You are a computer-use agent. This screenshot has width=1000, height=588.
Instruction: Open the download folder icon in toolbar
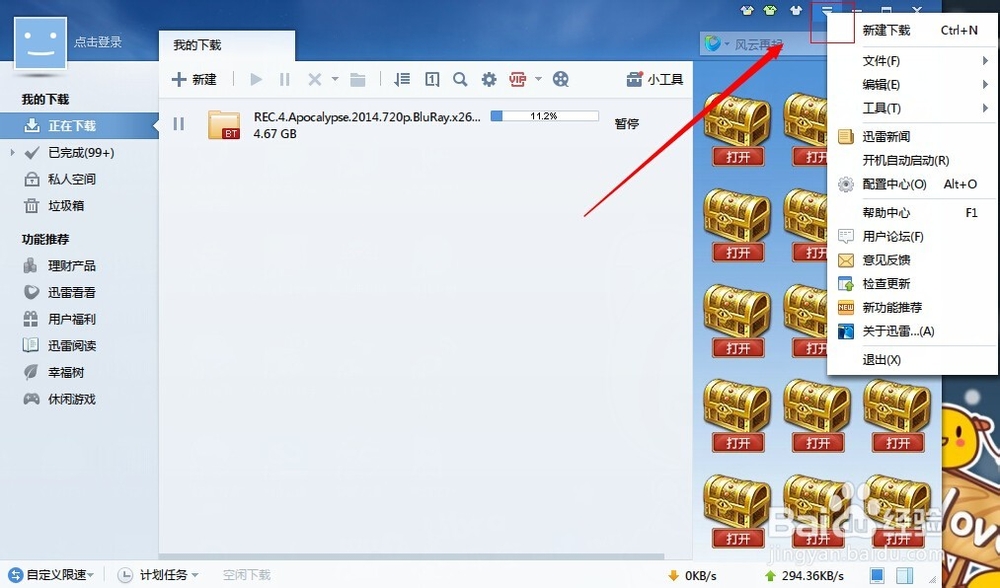coord(358,79)
